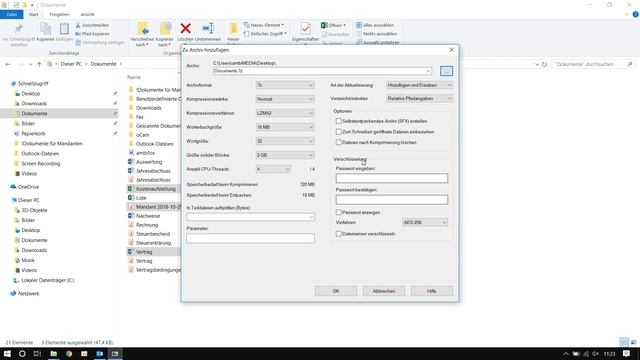Click the Explorer help question mark icon
This screenshot has height=360, width=640.
point(636,14)
